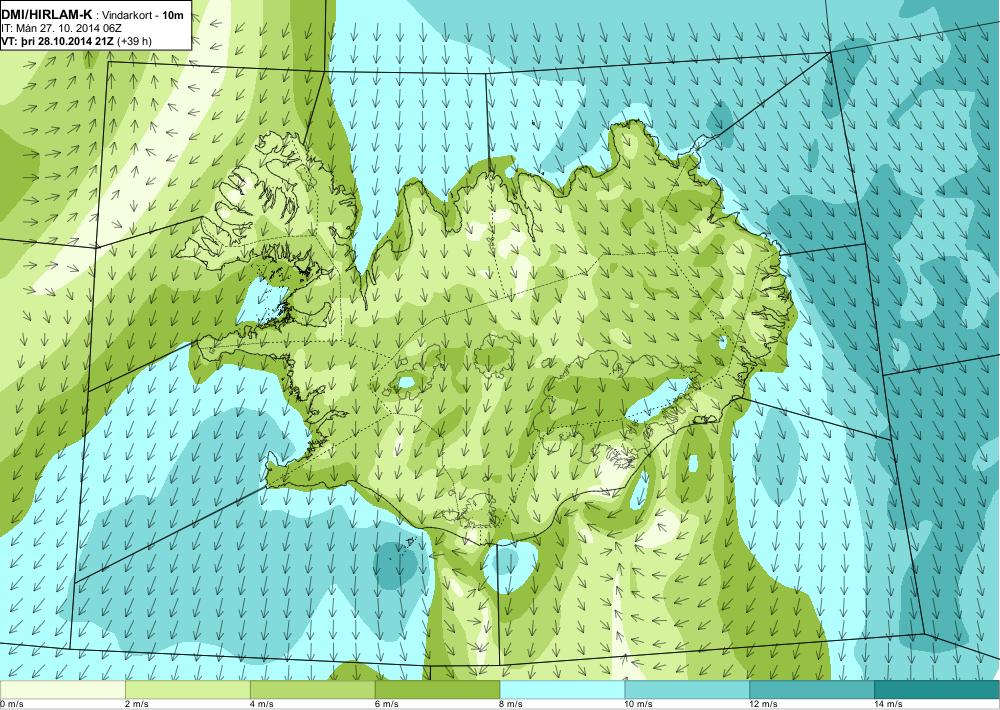Click the 10 m/s legend label
Viewport: 1000px width, 710px height.
[638, 704]
